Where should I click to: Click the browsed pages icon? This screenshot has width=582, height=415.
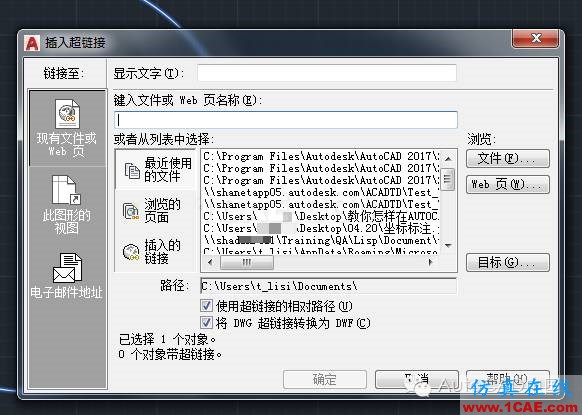pyautogui.click(x=131, y=211)
